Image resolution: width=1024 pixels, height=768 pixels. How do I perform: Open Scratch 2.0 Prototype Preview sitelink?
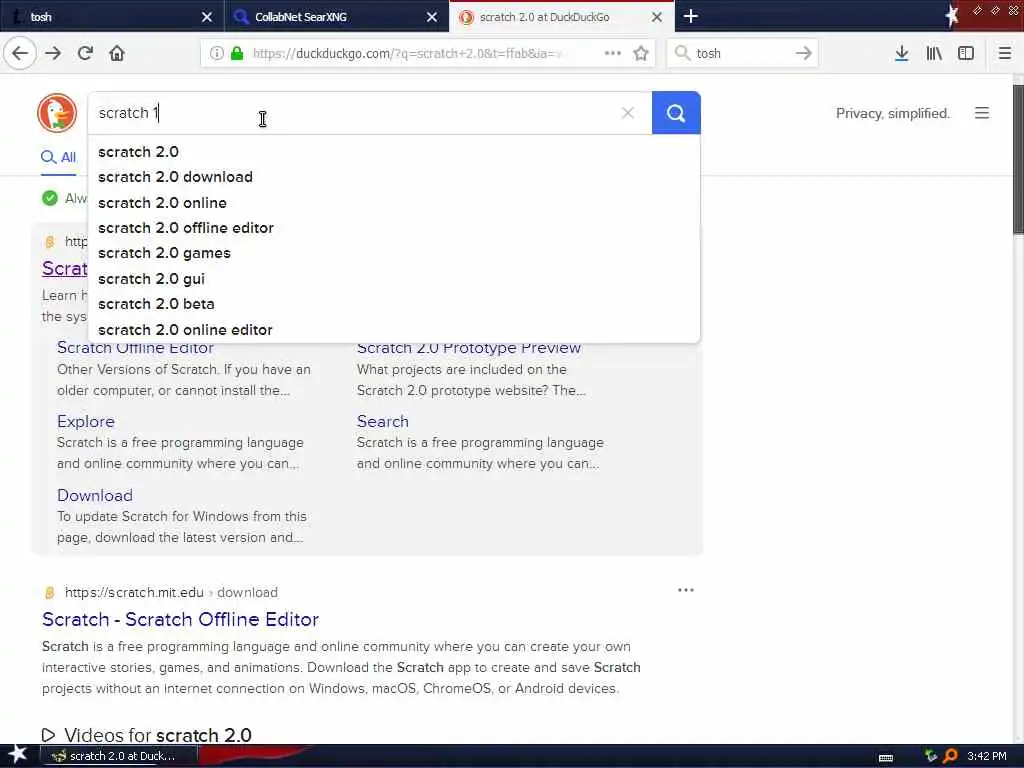pos(469,348)
